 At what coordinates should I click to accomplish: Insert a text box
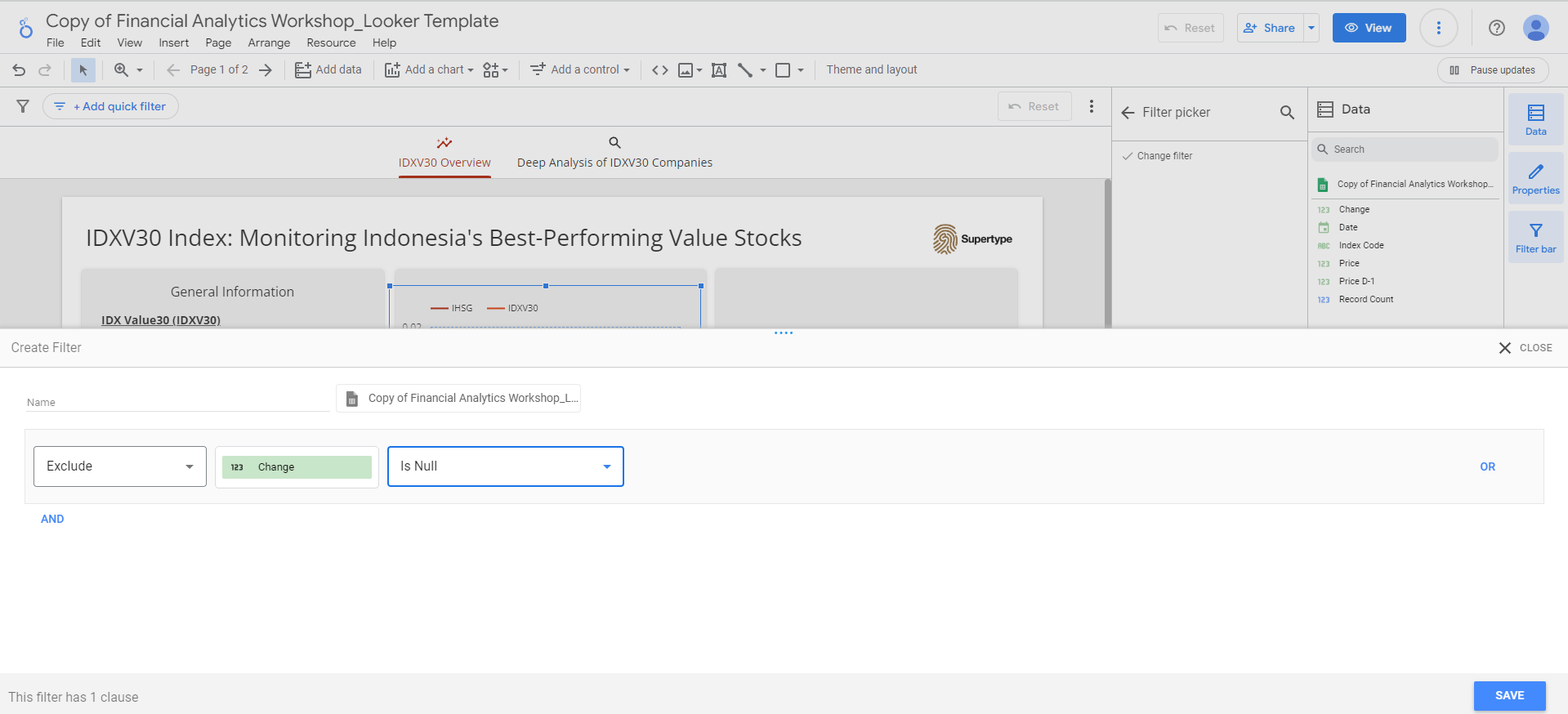(x=719, y=70)
